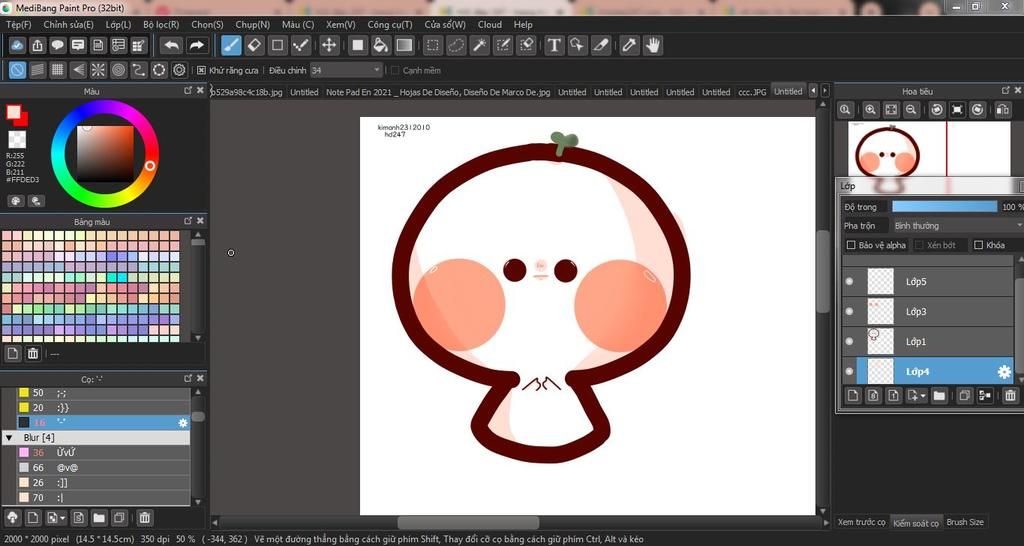Click the navigator preview thumbnail
This screenshot has height=546, width=1024.
929,149
